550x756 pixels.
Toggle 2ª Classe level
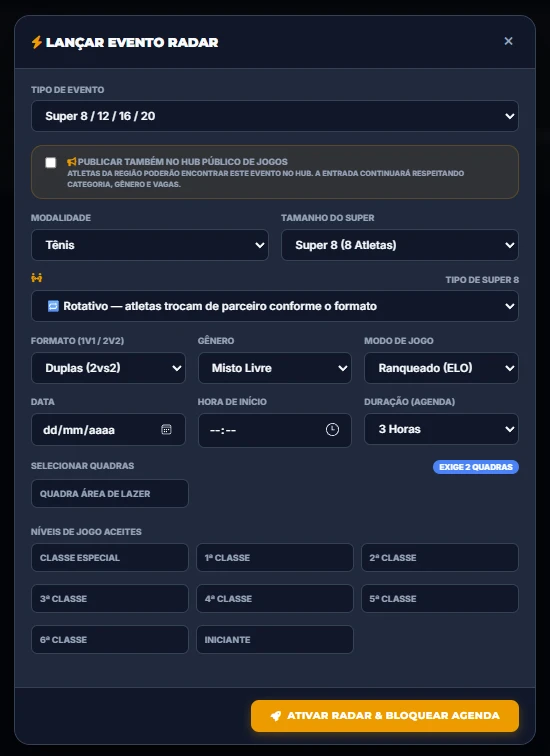[x=440, y=557]
